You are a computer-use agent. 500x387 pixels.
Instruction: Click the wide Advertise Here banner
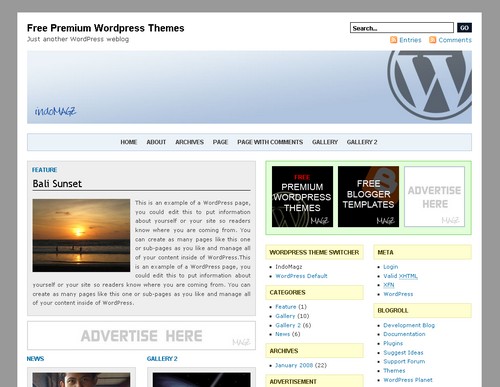tap(141, 336)
